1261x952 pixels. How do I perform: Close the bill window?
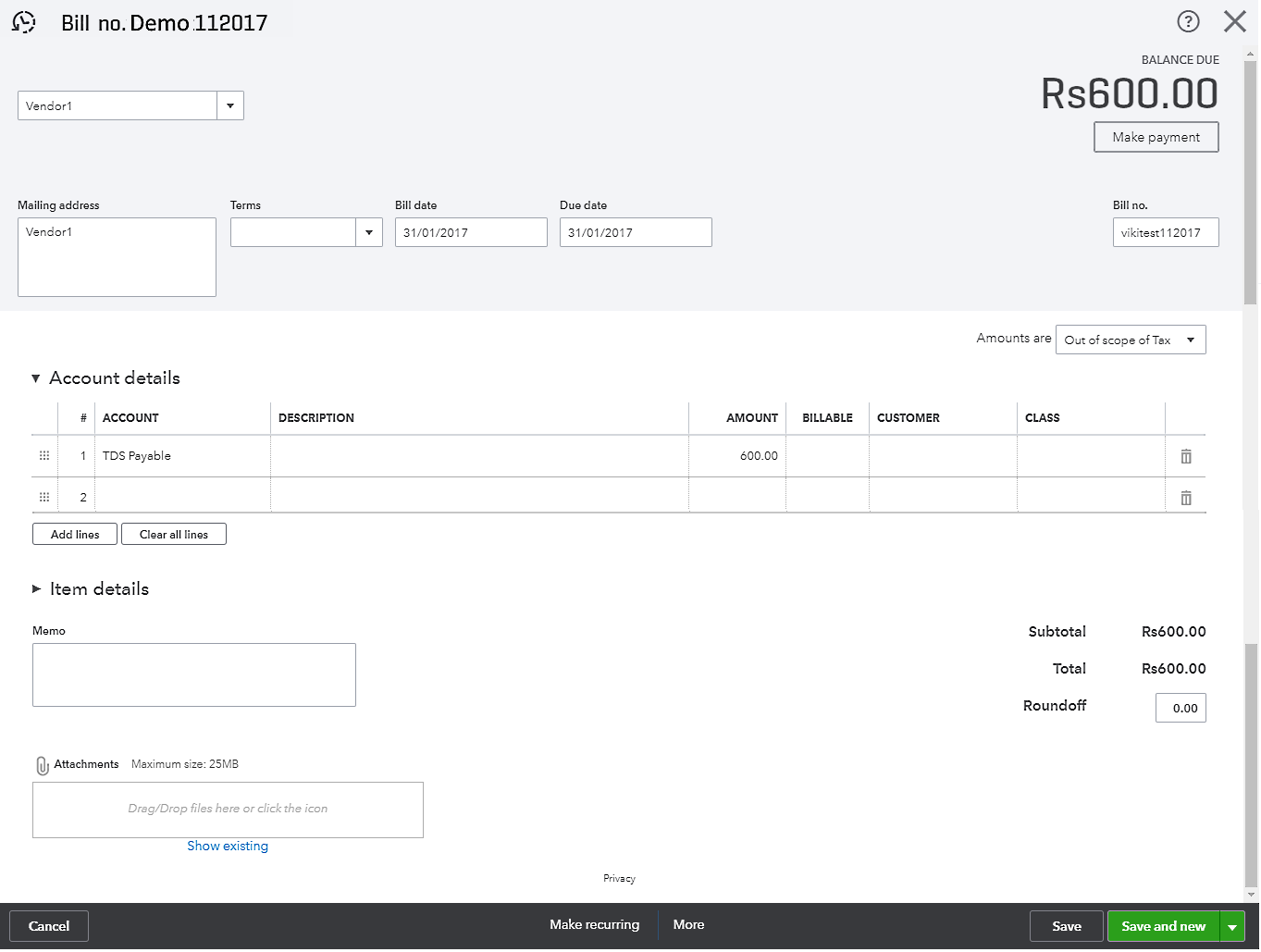coord(1235,21)
